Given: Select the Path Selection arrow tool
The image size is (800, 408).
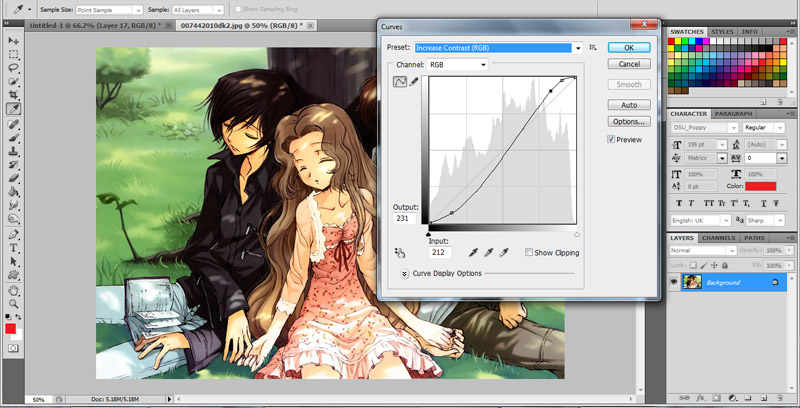Looking at the screenshot, I should pyautogui.click(x=13, y=262).
